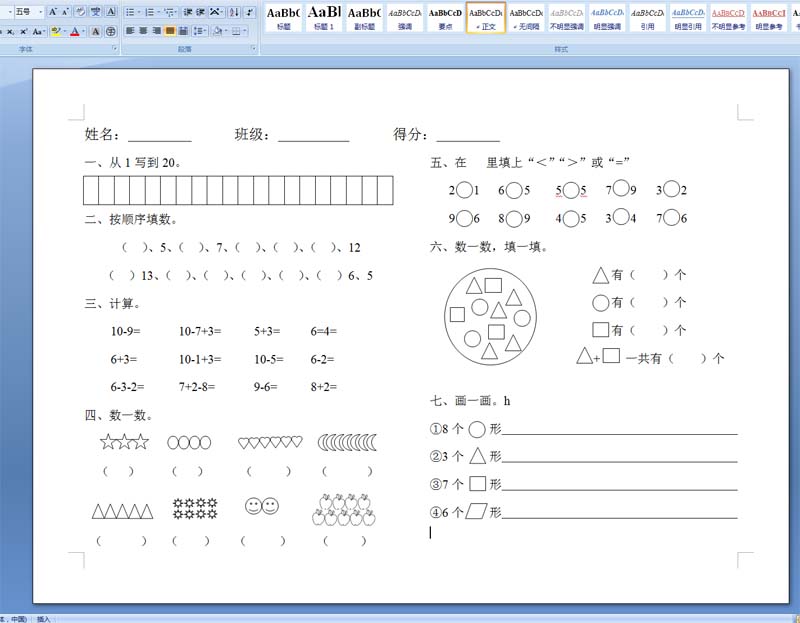Apply the 不明显强调 style

566,18
